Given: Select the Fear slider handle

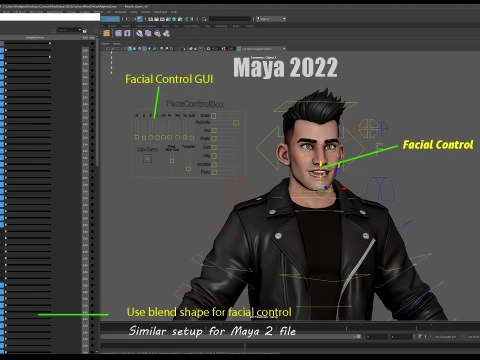Looking at the screenshot, I should 214,172.
